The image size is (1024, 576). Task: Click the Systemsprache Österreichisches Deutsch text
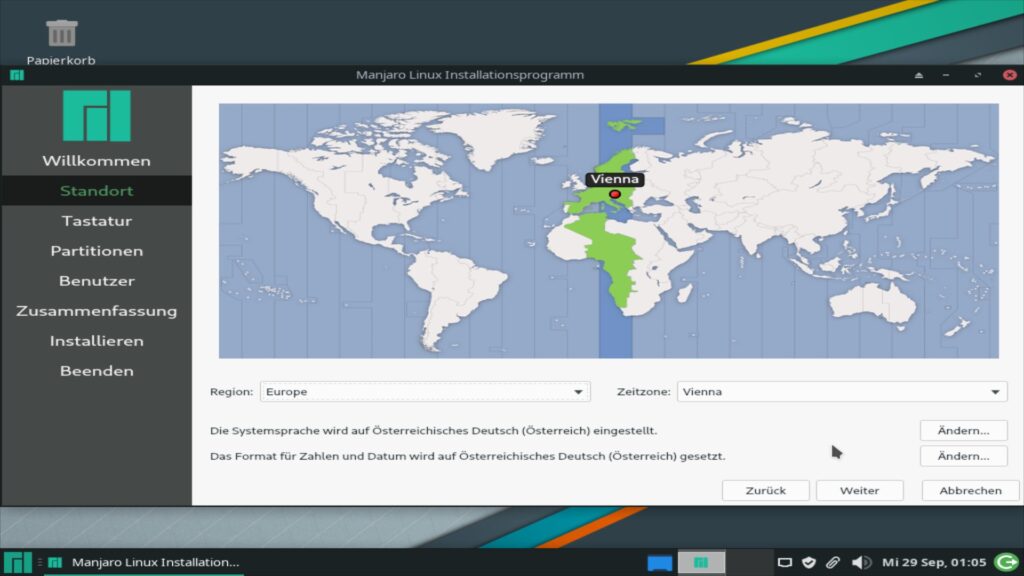pyautogui.click(x=433, y=430)
